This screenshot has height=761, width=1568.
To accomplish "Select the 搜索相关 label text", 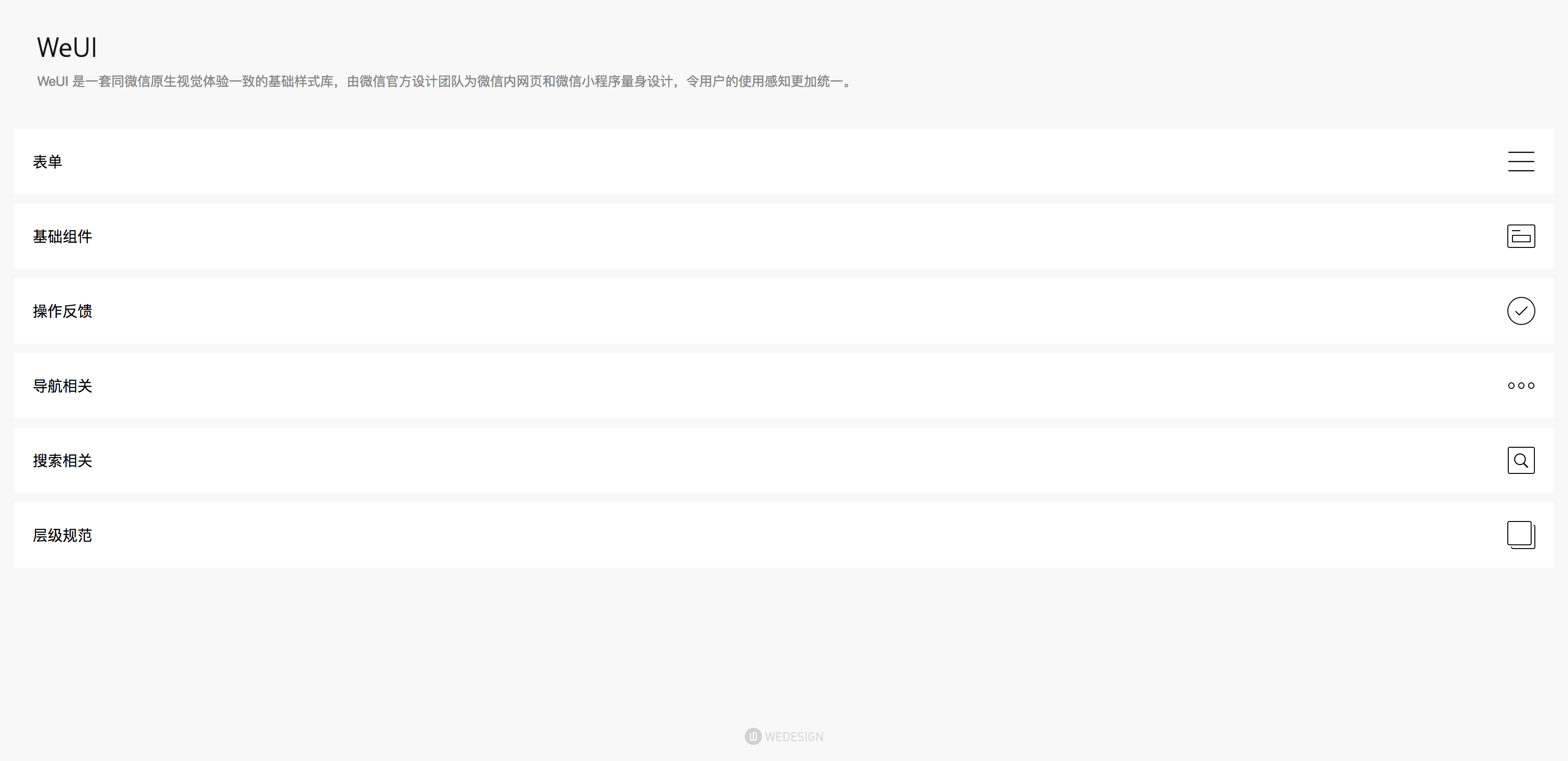I will click(x=62, y=461).
